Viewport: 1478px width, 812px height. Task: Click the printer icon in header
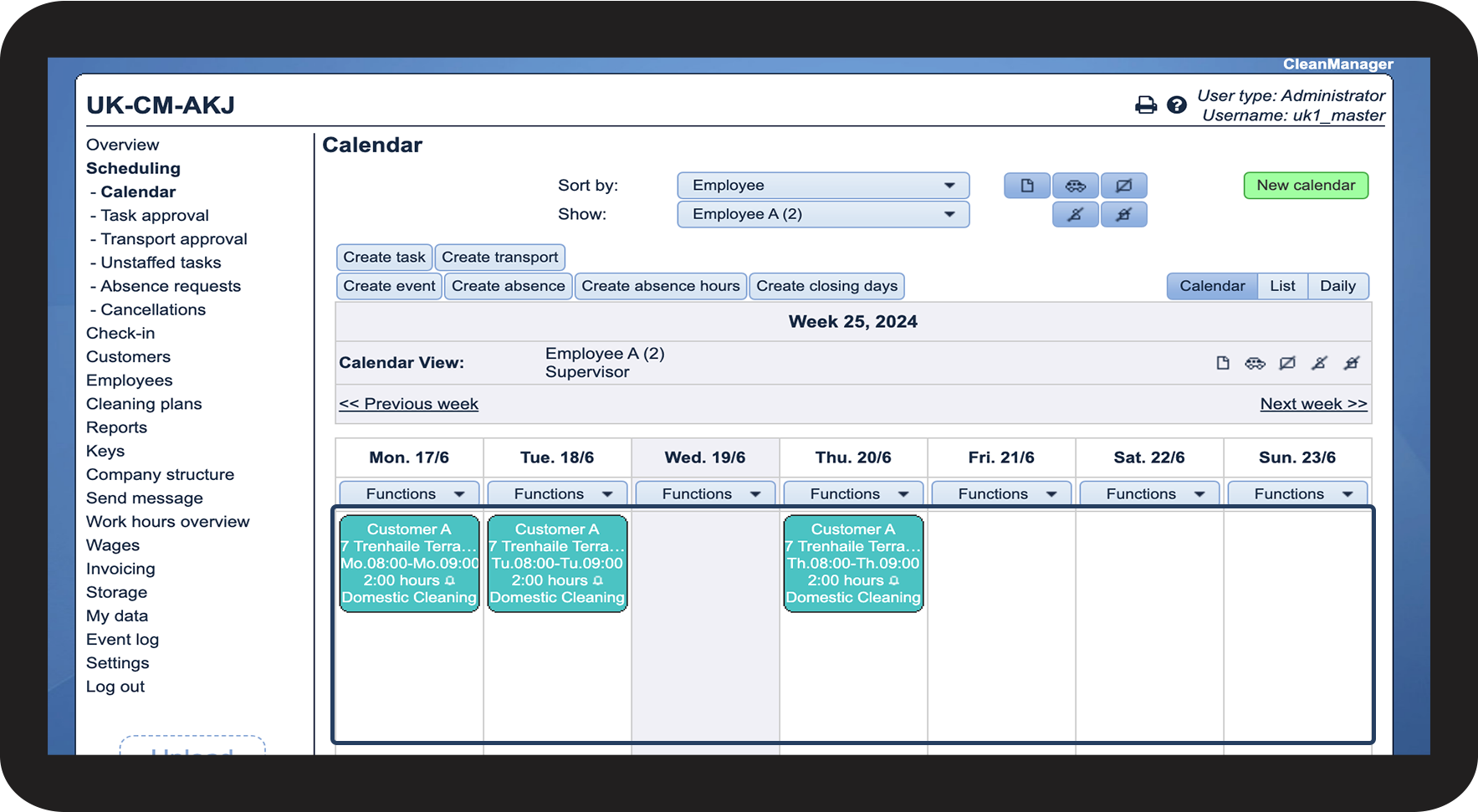(1145, 105)
